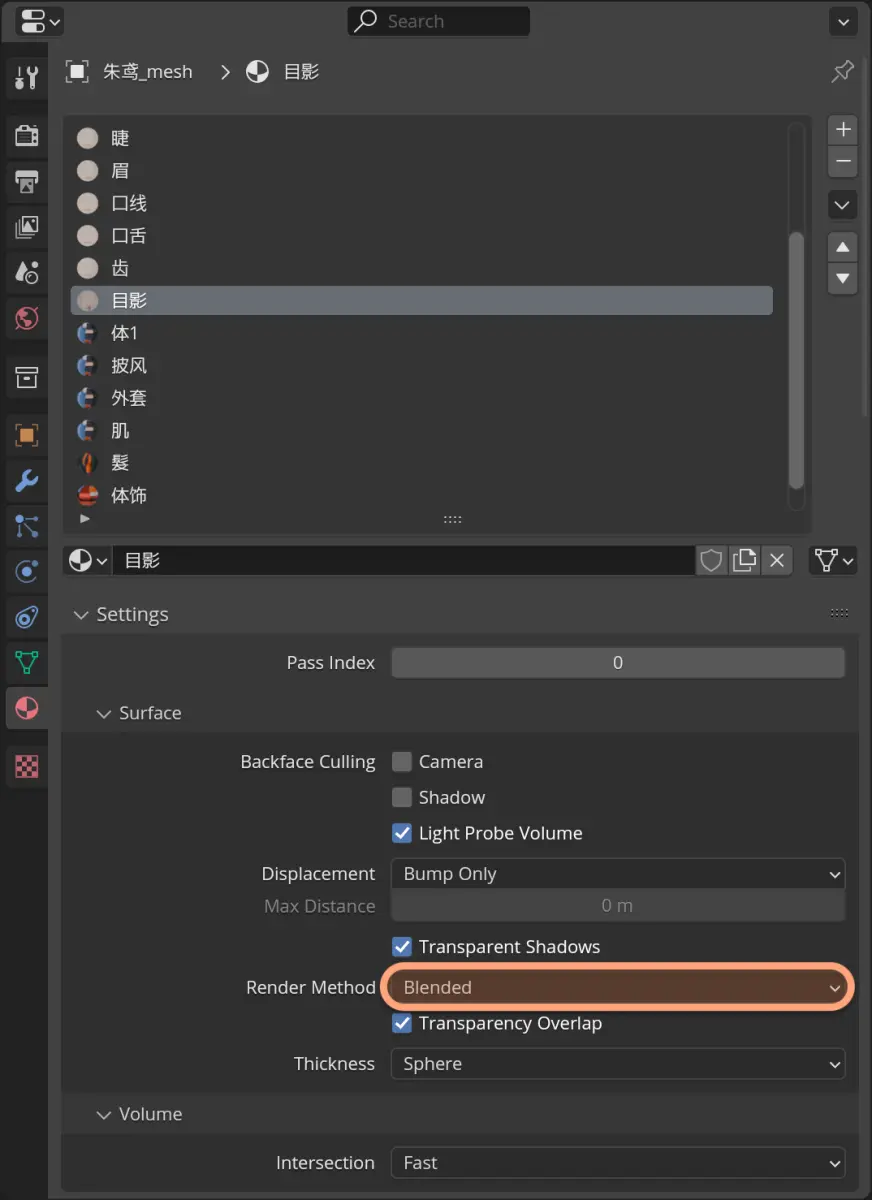Add a material slot with plus button
Viewport: 872px width, 1200px height.
point(843,130)
